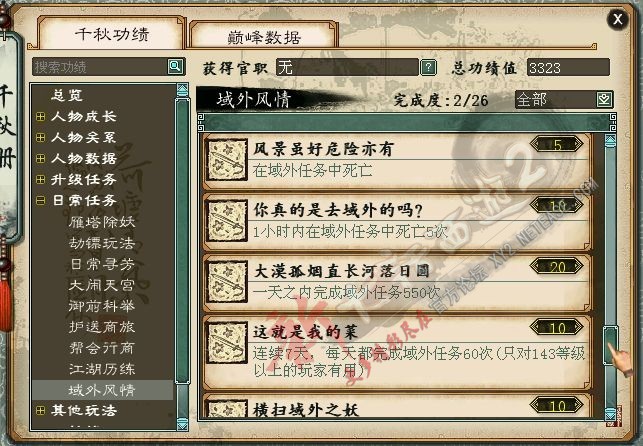
Task: Collapse the 日常任务 category
Action: point(40,200)
